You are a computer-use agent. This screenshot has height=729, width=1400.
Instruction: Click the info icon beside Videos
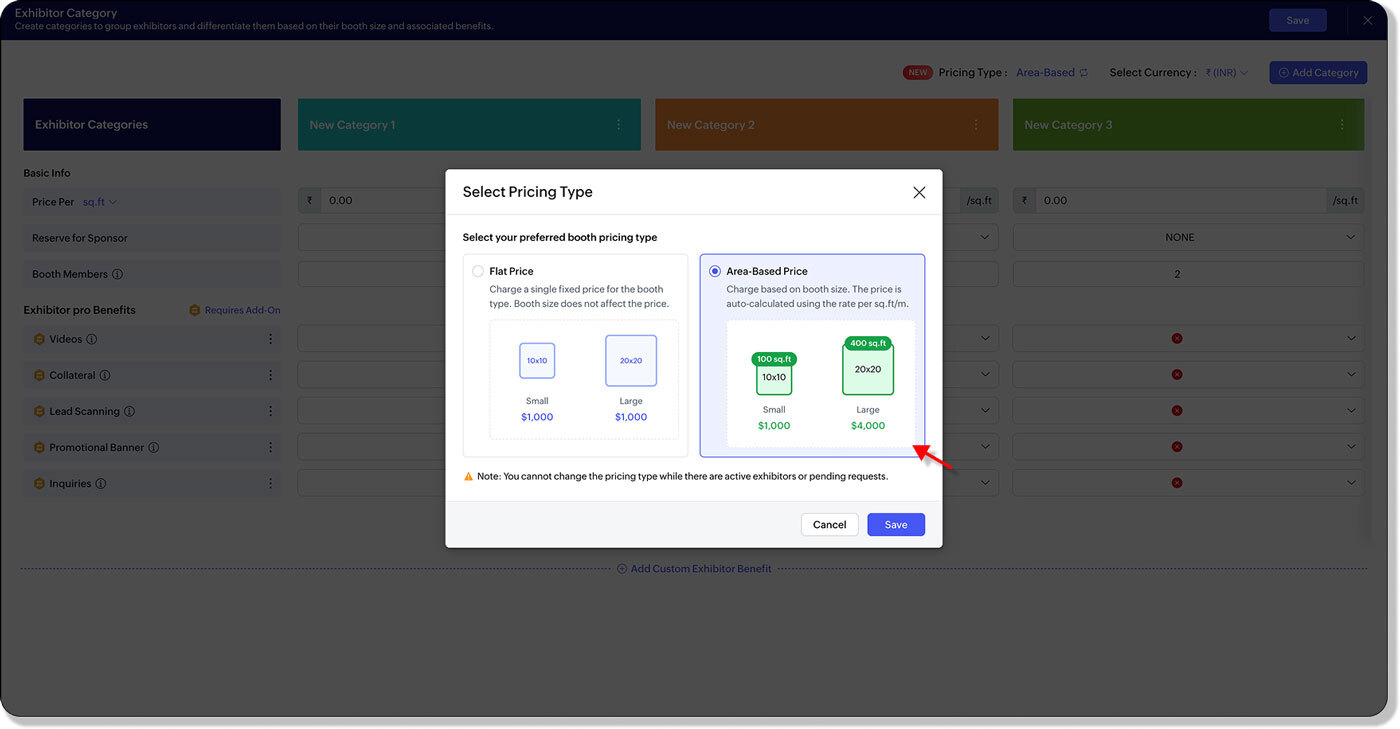[x=92, y=339]
